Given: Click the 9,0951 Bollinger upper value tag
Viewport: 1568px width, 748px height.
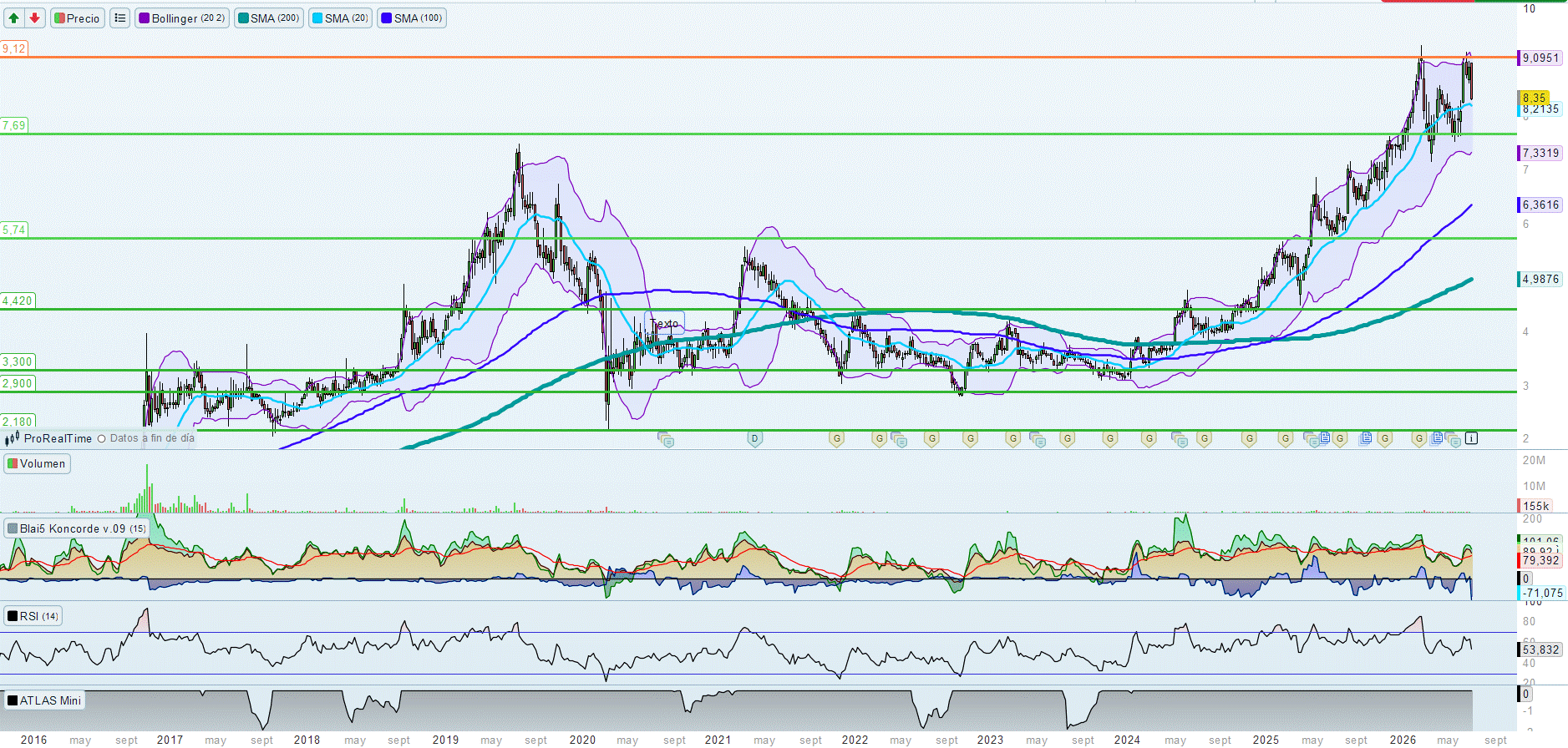Looking at the screenshot, I should [1540, 58].
